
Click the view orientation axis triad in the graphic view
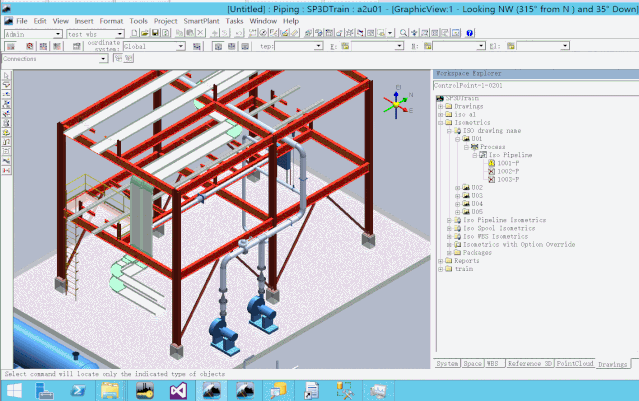click(x=397, y=104)
